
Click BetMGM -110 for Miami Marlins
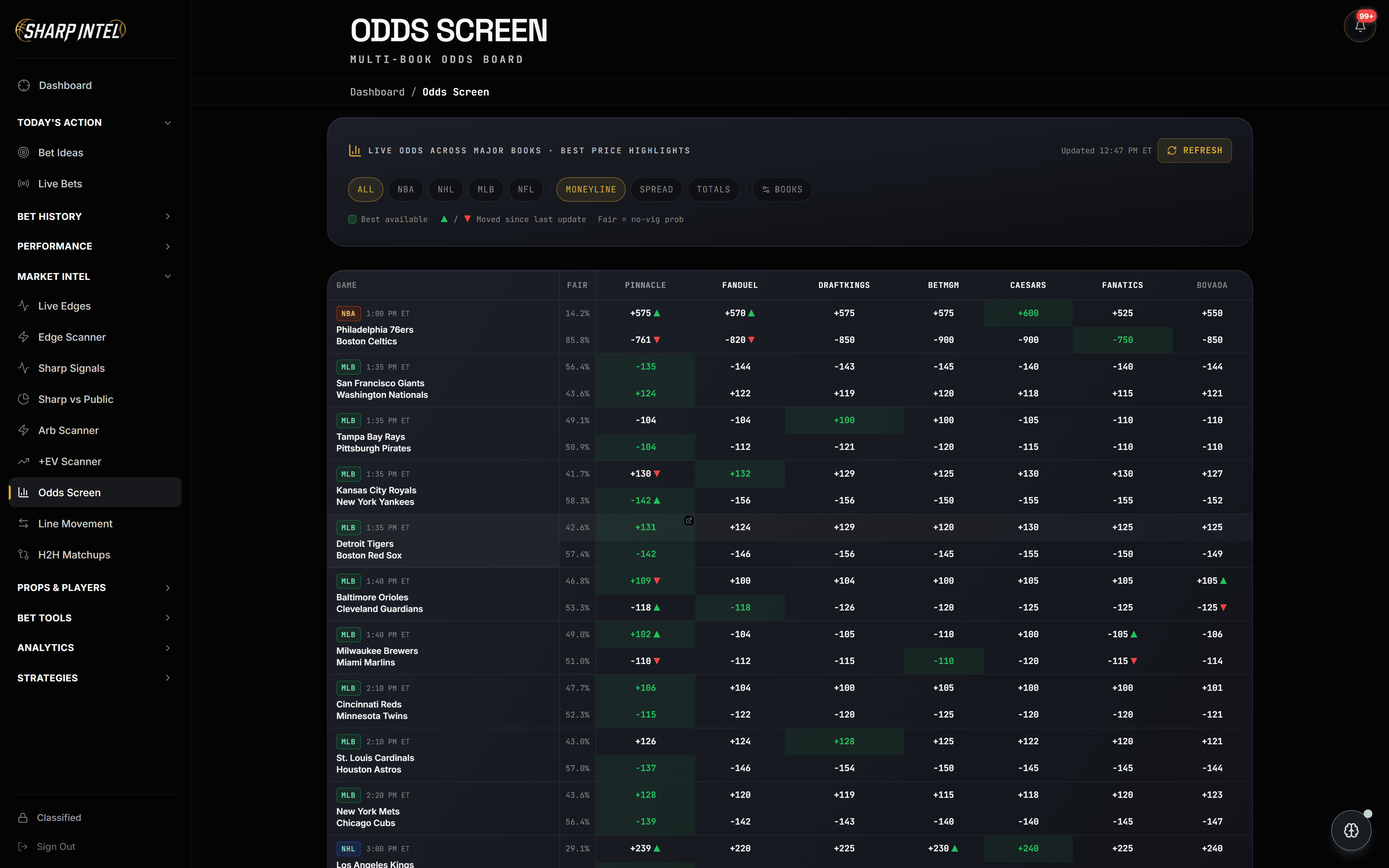tap(943, 661)
